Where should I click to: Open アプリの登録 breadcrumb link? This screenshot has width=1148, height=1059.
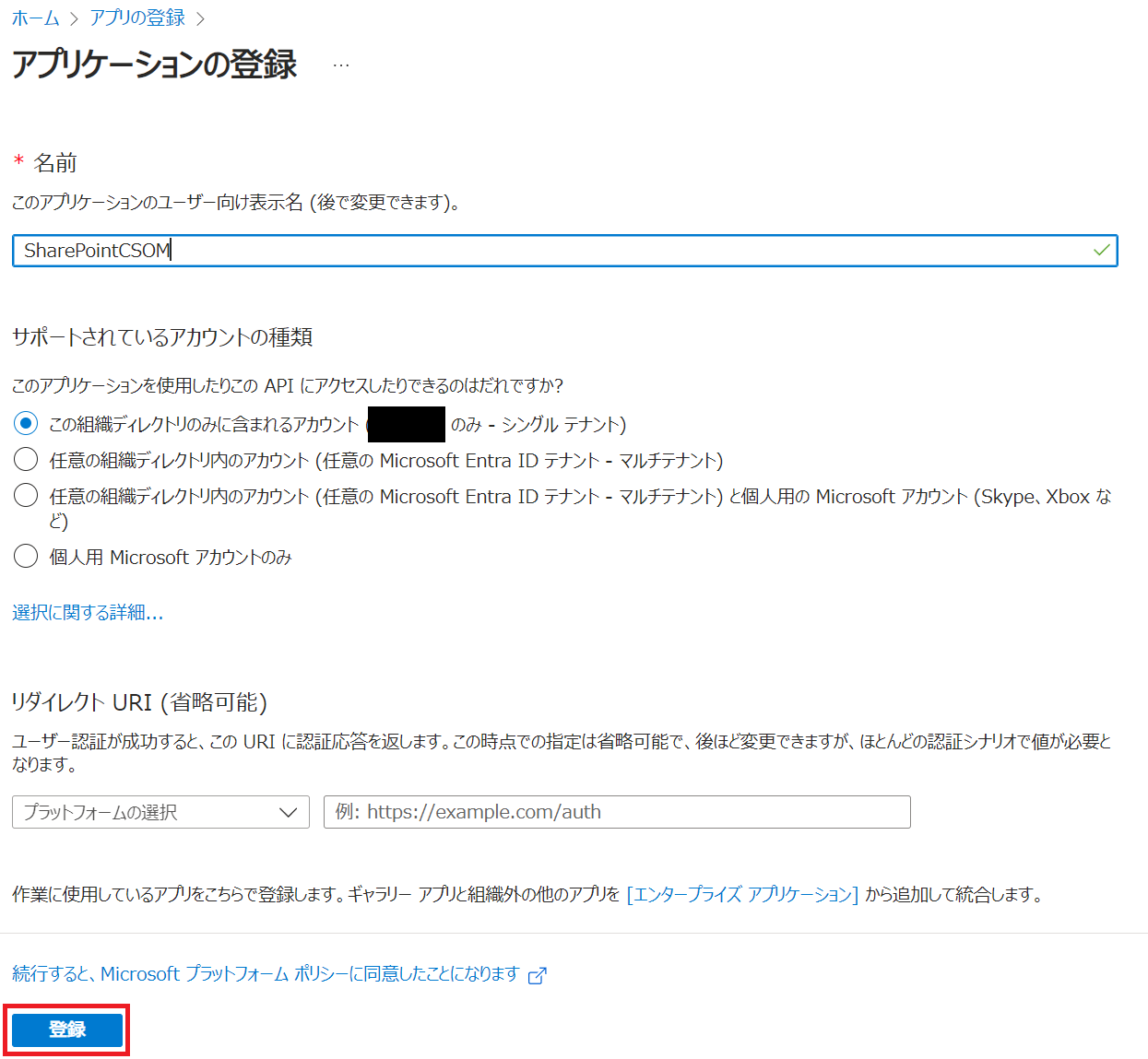pyautogui.click(x=136, y=17)
